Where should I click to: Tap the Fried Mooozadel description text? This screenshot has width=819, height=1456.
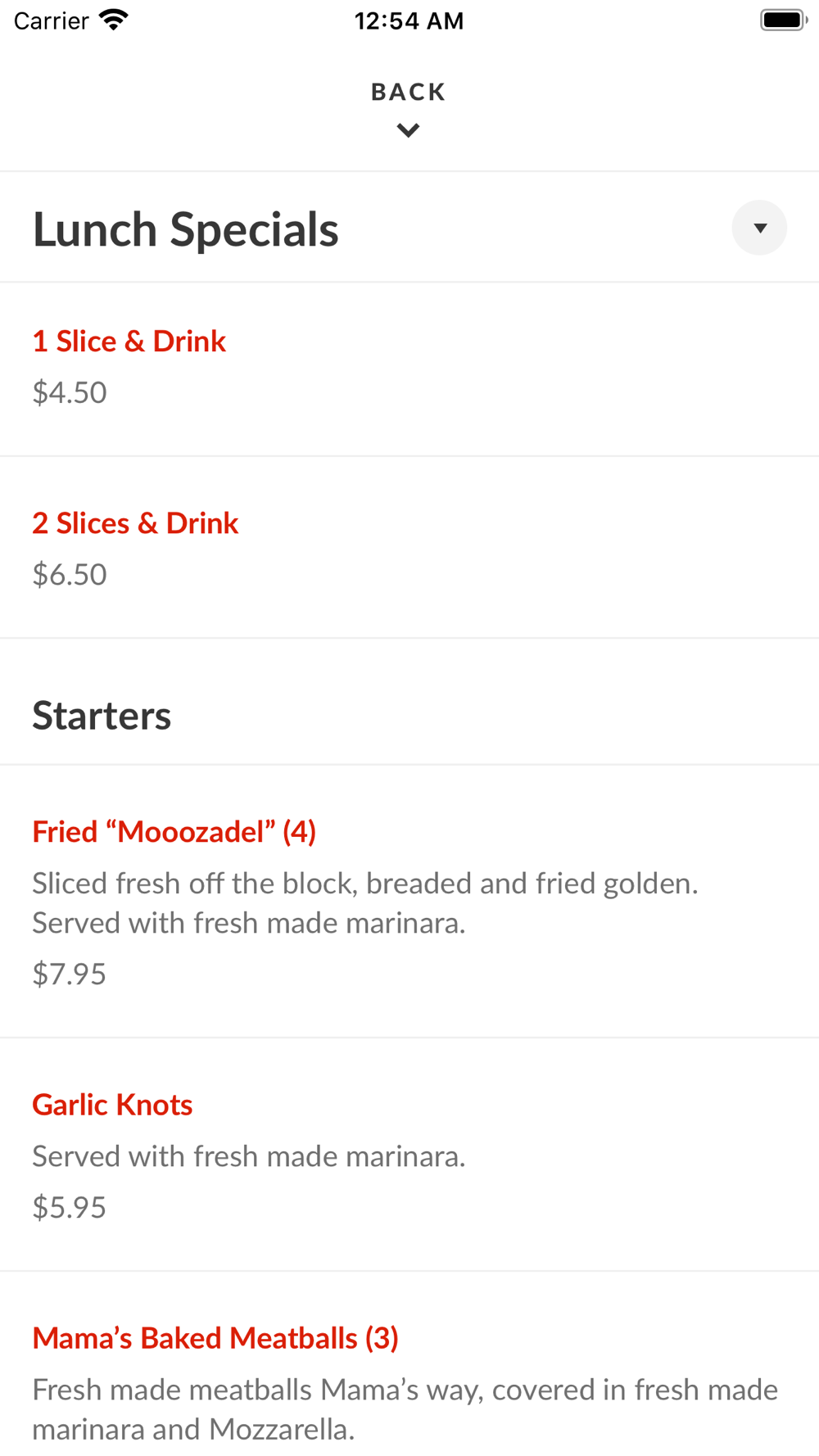coord(364,902)
